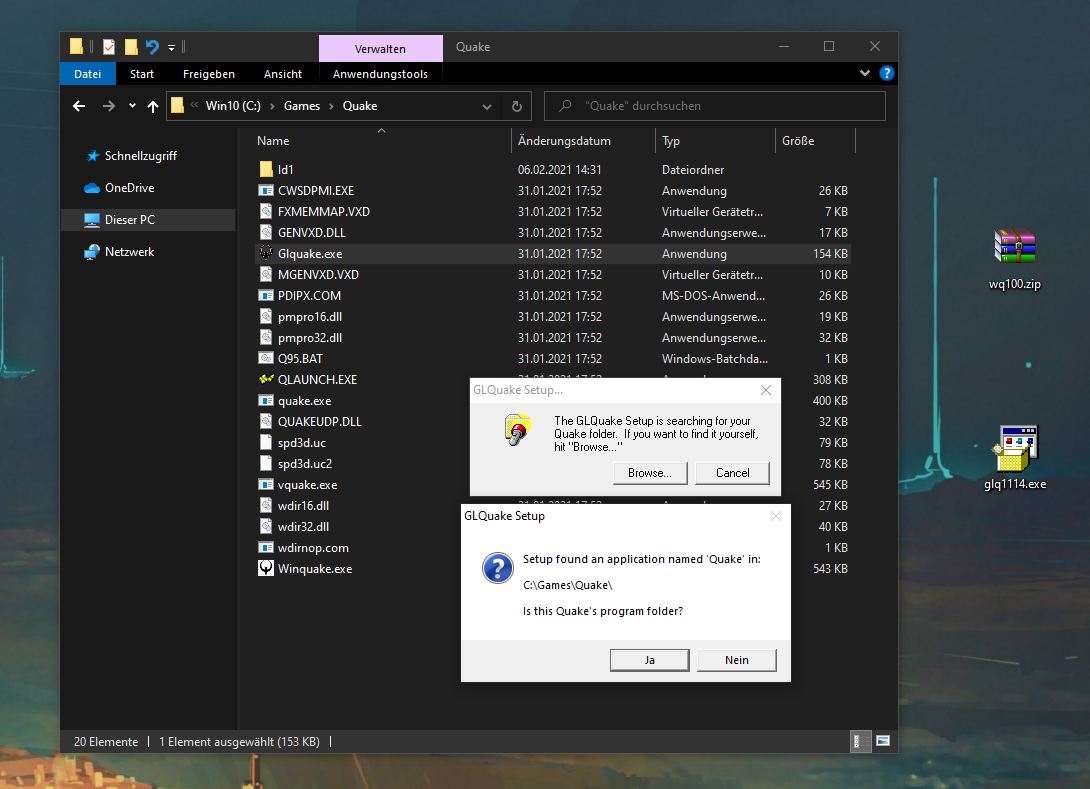Switch to the Ansicht ribbon tab
Viewport: 1090px width, 789px height.
[283, 74]
